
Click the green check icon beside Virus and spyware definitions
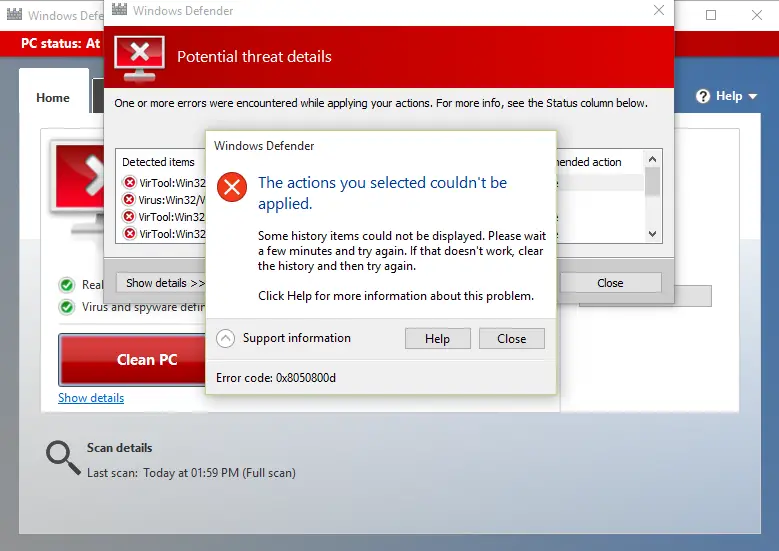(67, 307)
